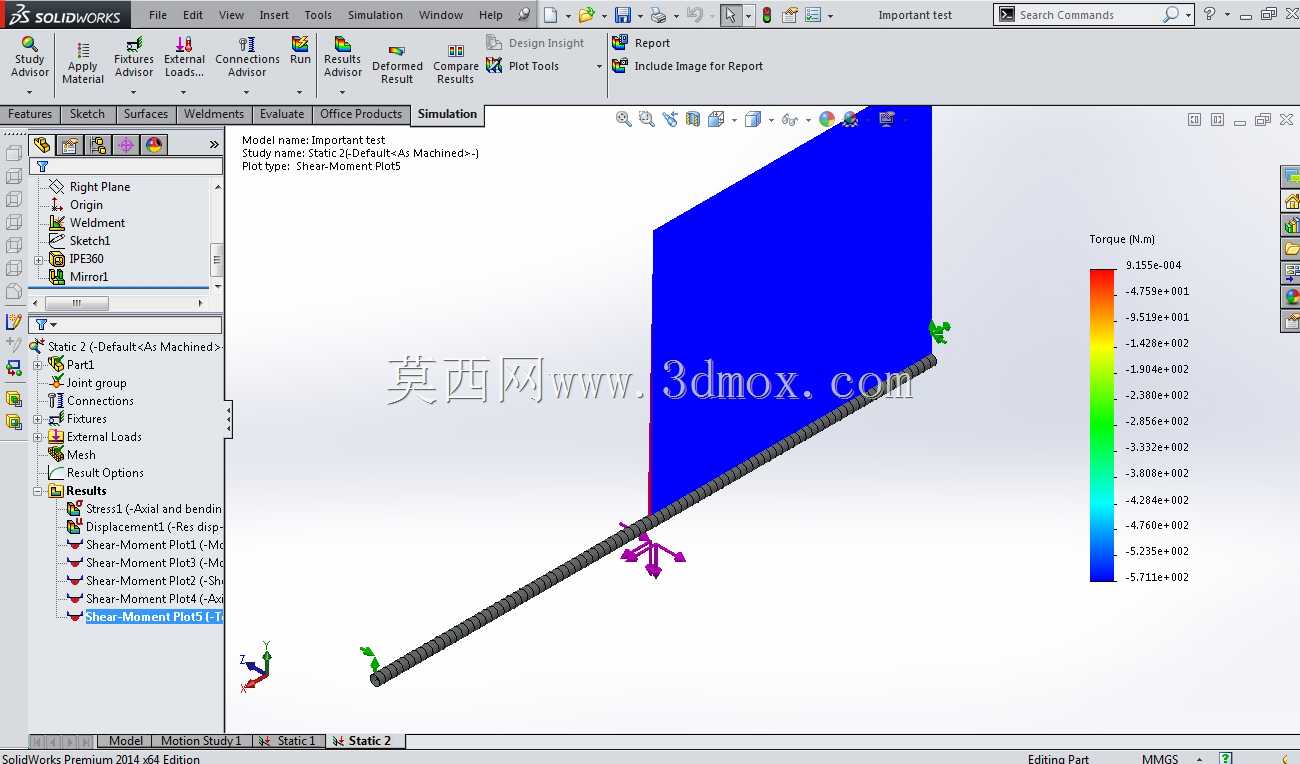Select the Mesh item in study tree
Image resolution: width=1300 pixels, height=764 pixels.
72,455
